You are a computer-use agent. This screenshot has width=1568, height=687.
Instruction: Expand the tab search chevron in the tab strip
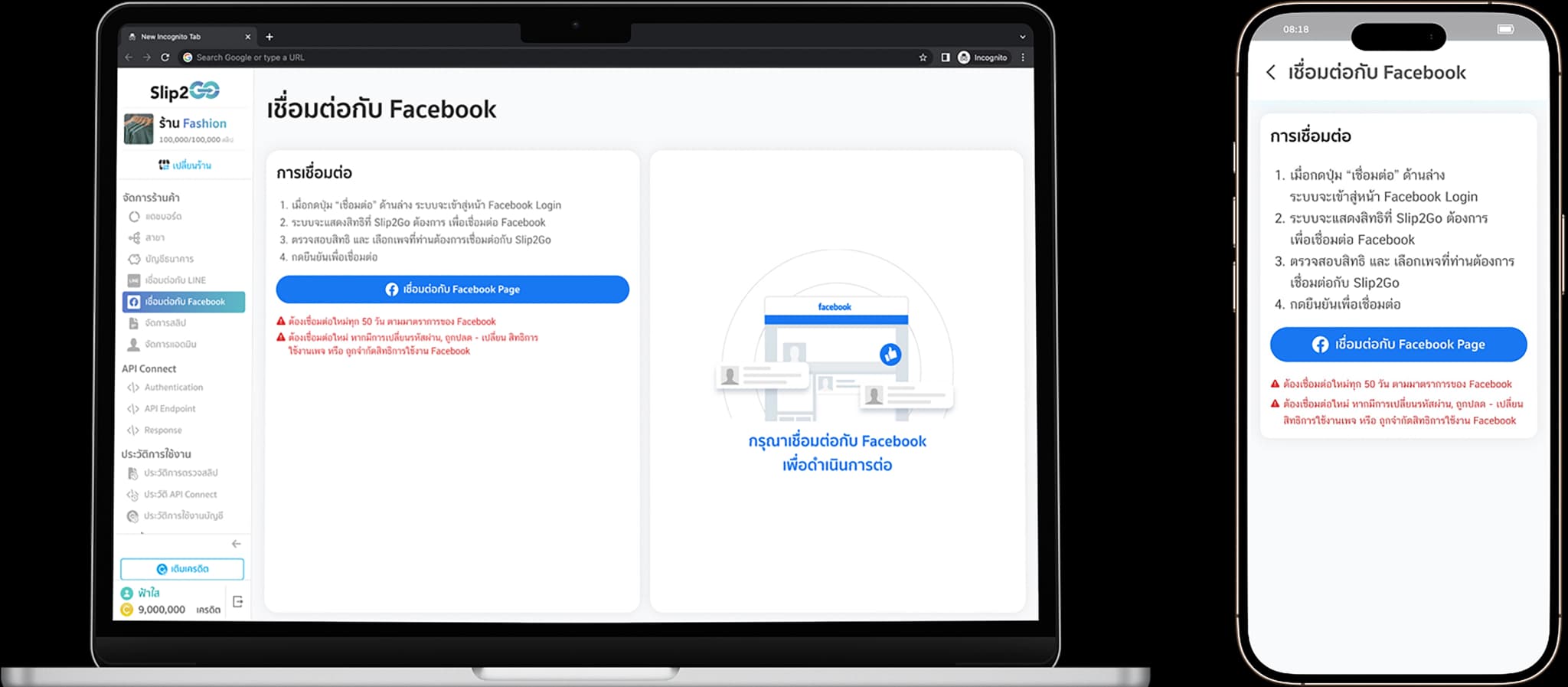1022,37
